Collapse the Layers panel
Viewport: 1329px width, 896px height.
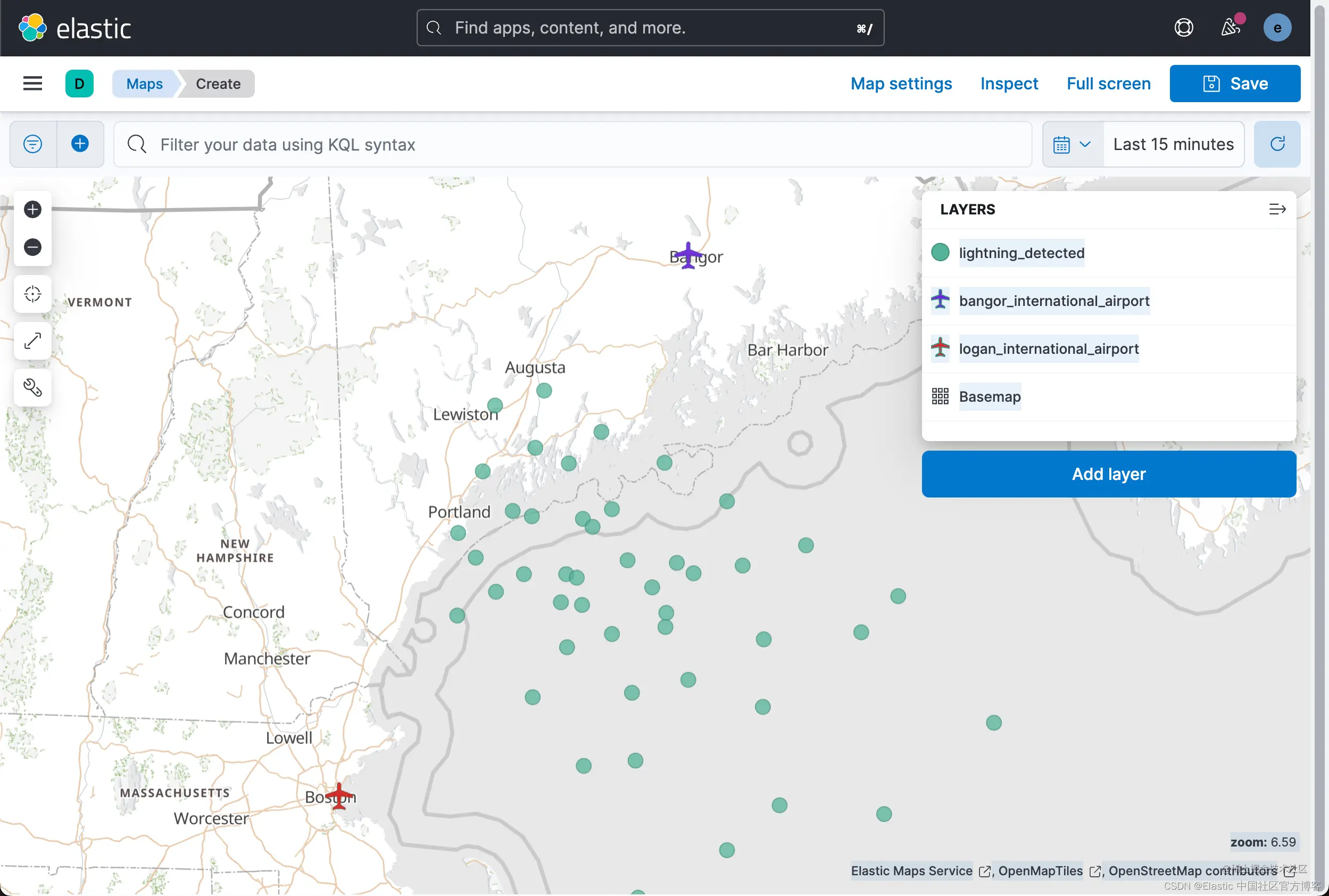(x=1277, y=209)
